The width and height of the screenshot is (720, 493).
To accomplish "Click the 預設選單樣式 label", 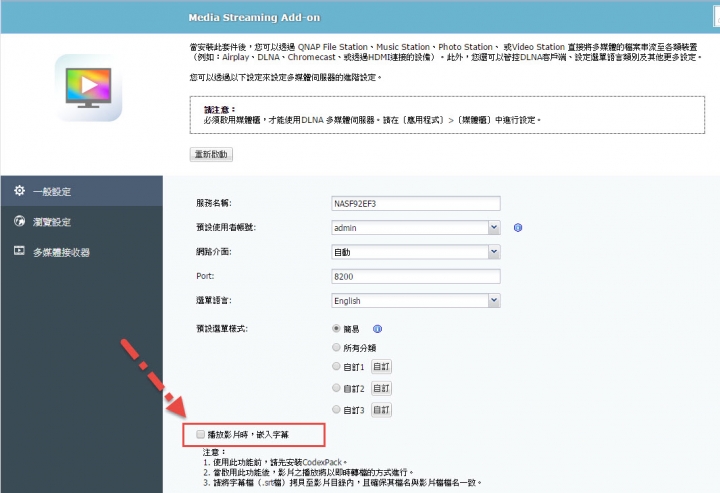I will (x=222, y=329).
